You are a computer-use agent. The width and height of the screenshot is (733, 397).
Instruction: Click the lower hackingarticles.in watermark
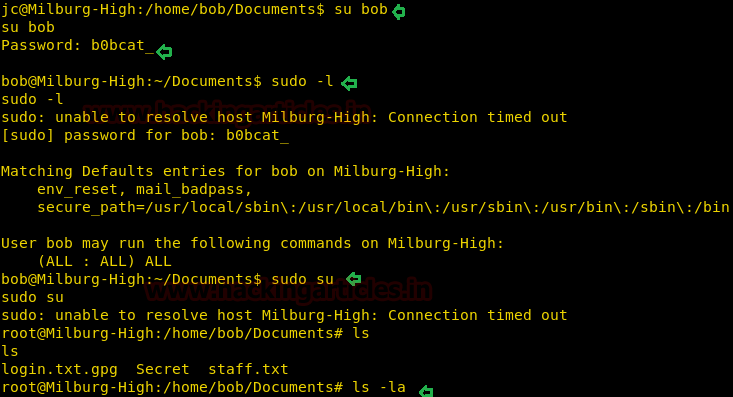pyautogui.click(x=287, y=290)
